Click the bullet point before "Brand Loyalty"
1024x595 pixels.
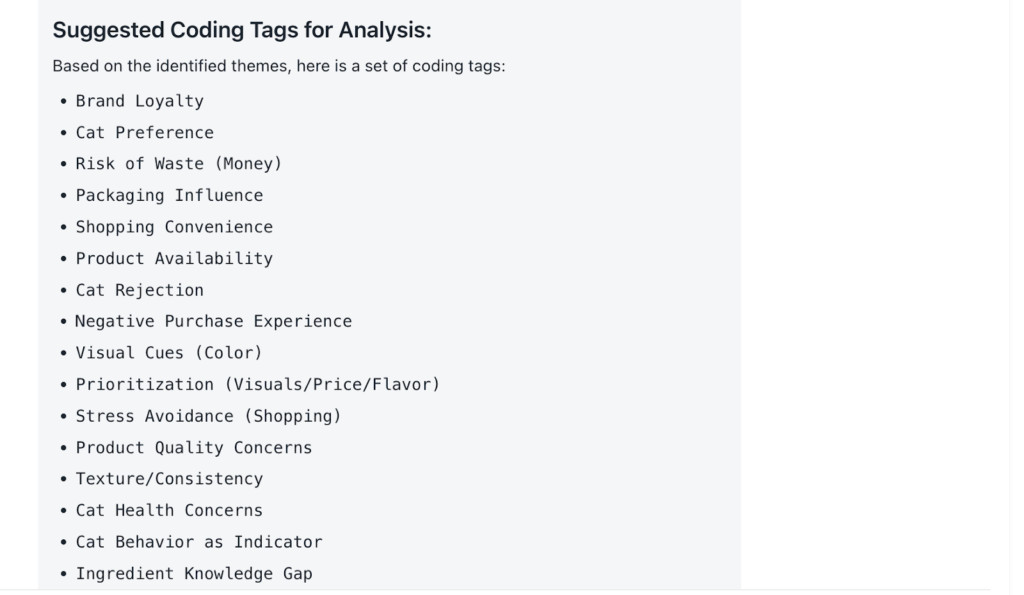[x=64, y=102]
